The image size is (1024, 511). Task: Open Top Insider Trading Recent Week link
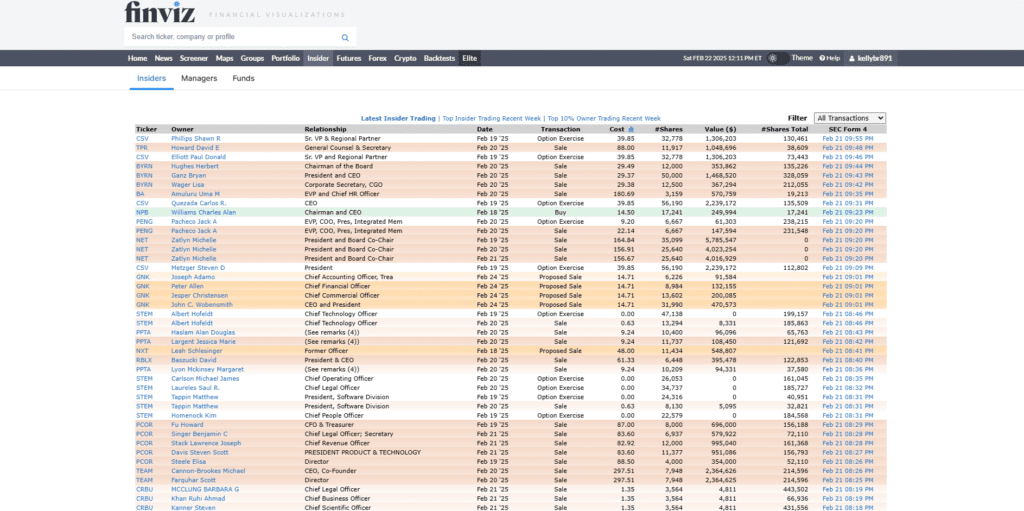(x=492, y=119)
